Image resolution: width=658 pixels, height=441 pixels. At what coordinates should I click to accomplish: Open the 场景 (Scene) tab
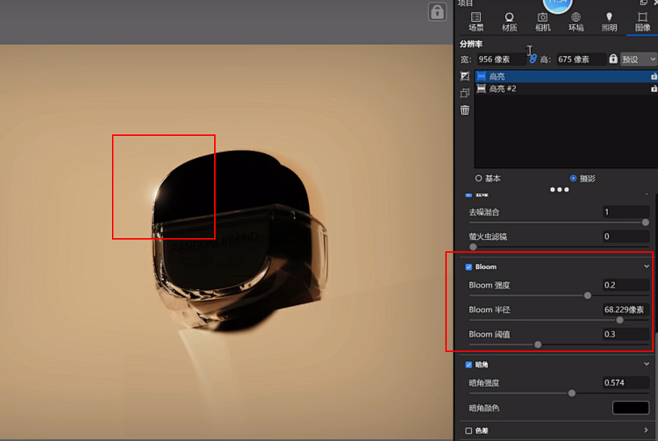tap(475, 21)
